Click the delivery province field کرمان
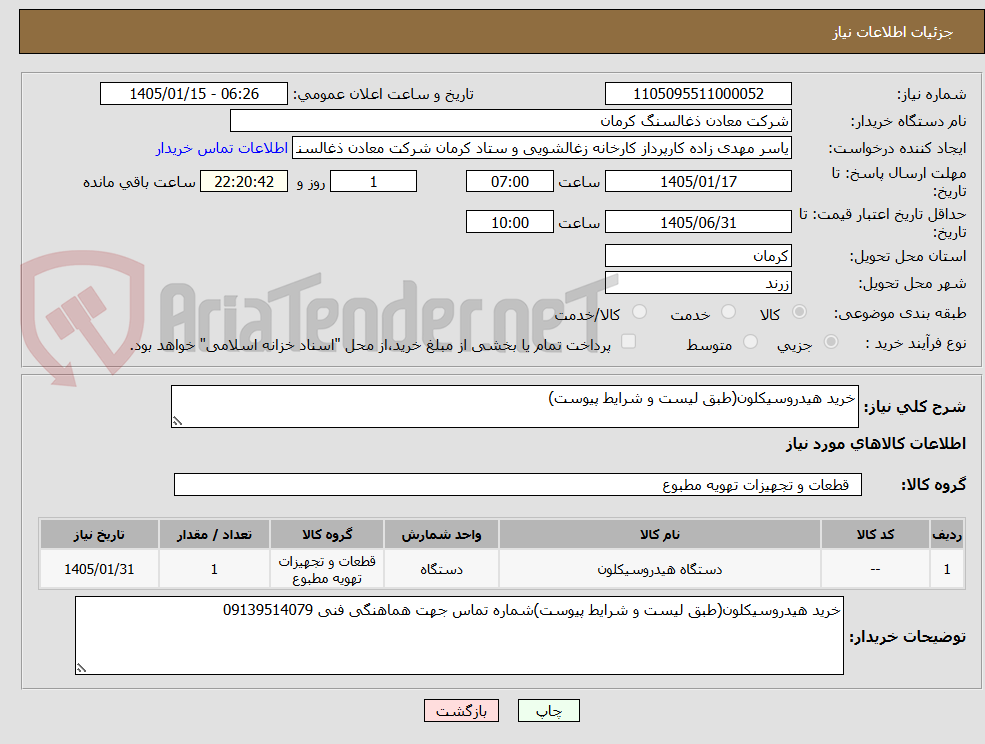Image resolution: width=985 pixels, height=744 pixels. [698, 256]
